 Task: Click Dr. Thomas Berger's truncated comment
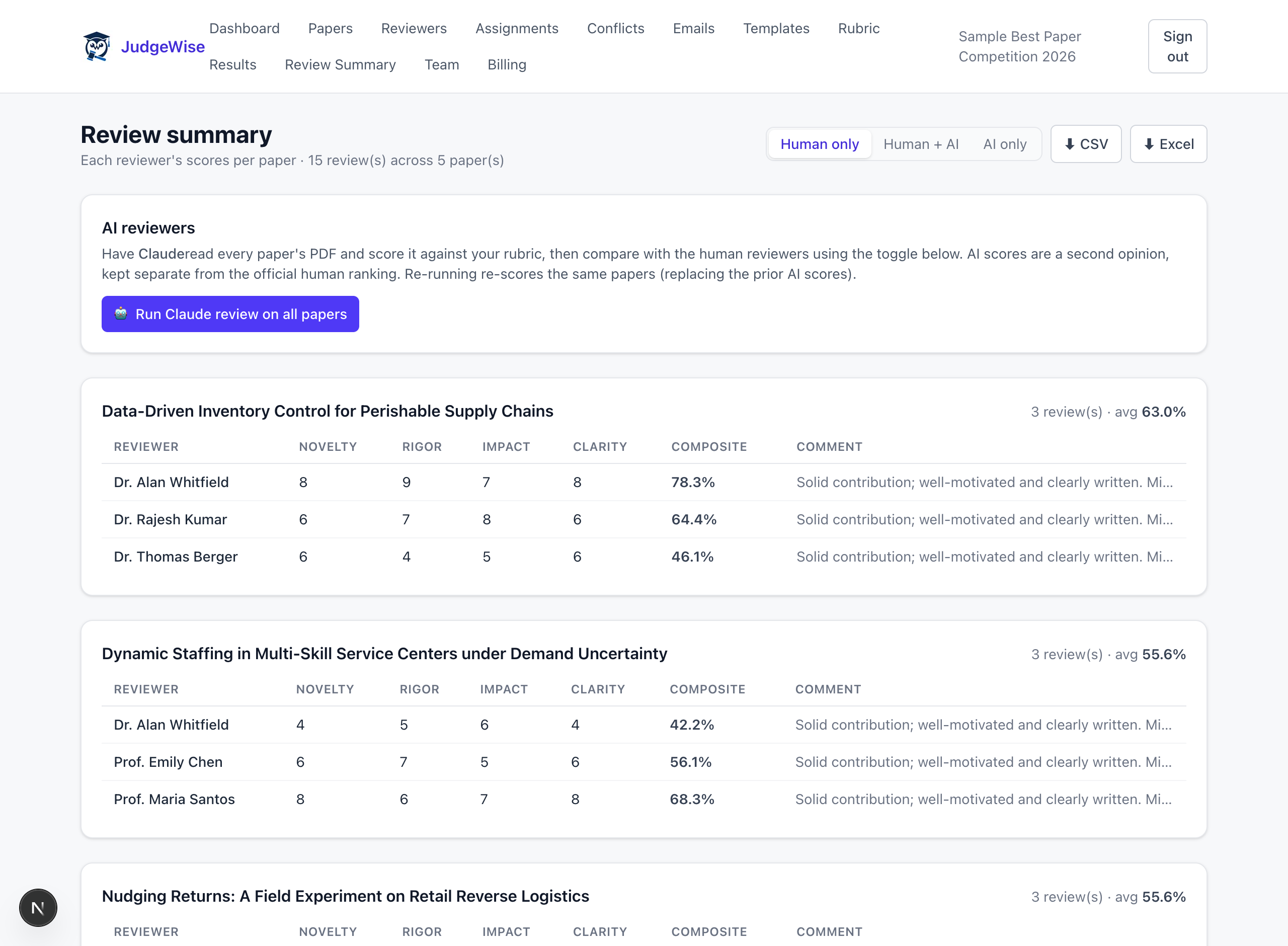[984, 557]
